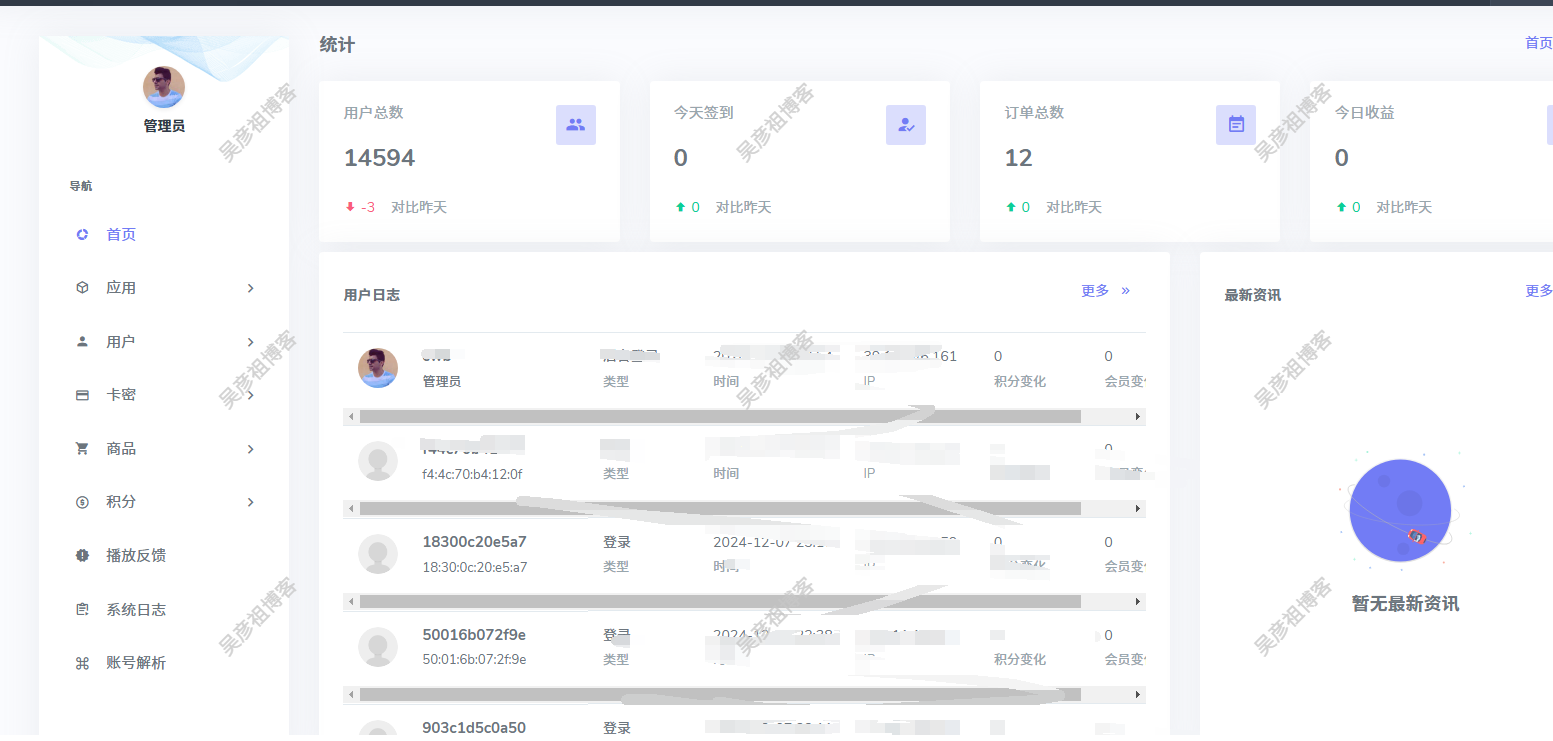Click the 首页 breadcrumb link at top right
This screenshot has height=741, width=1553.
tap(1538, 43)
